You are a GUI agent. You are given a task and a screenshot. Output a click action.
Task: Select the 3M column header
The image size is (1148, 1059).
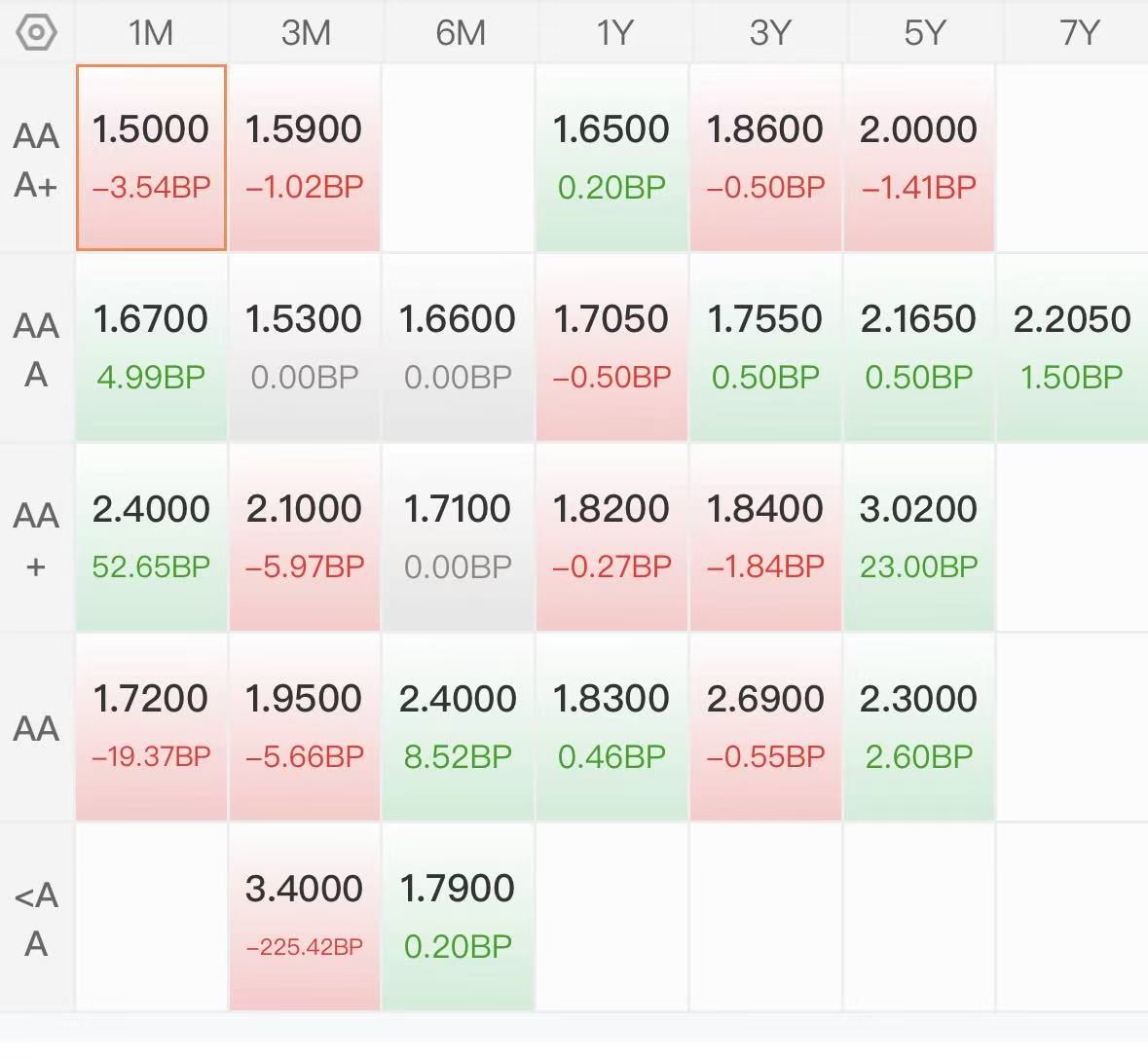(306, 32)
